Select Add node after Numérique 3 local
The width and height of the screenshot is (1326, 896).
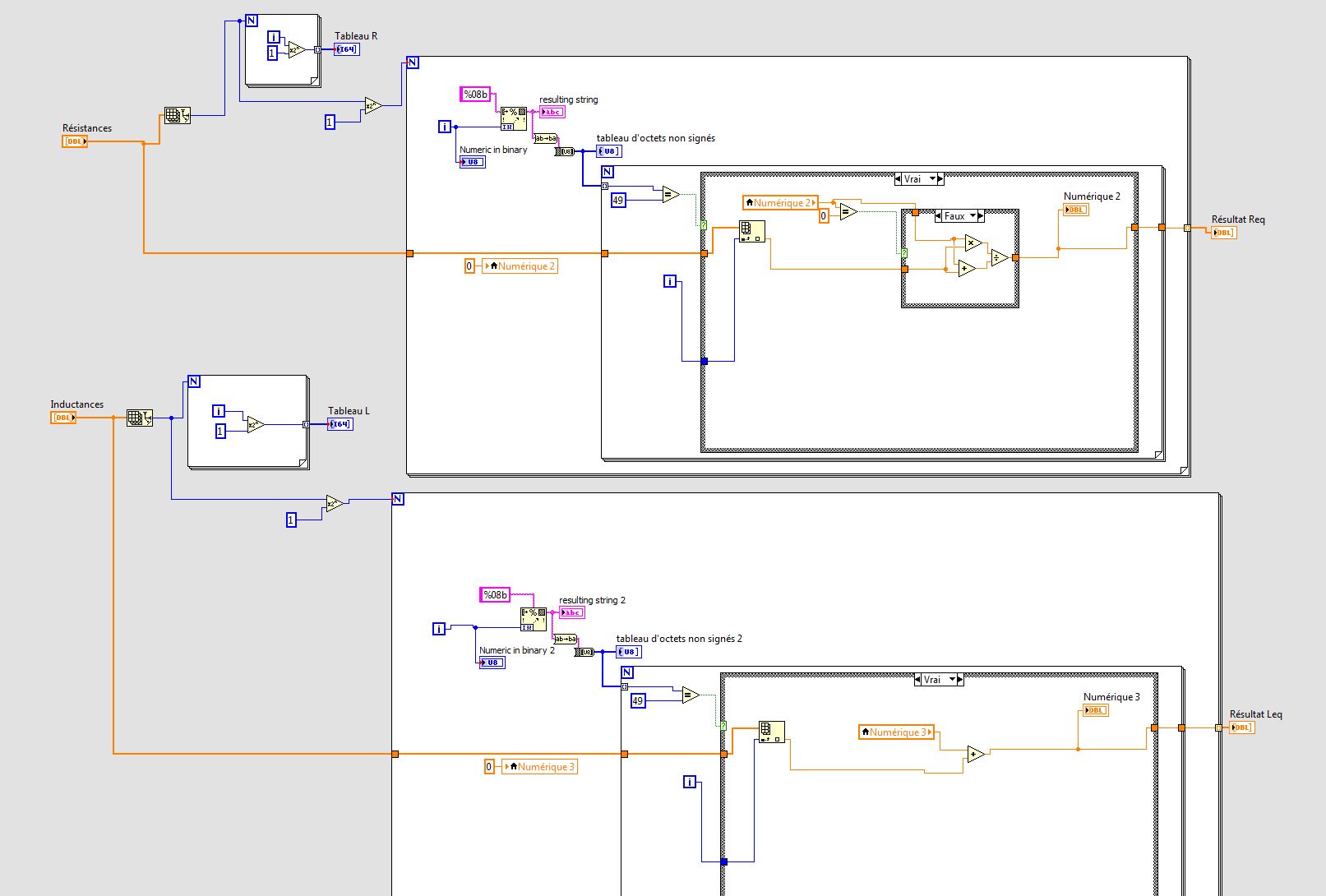(976, 754)
